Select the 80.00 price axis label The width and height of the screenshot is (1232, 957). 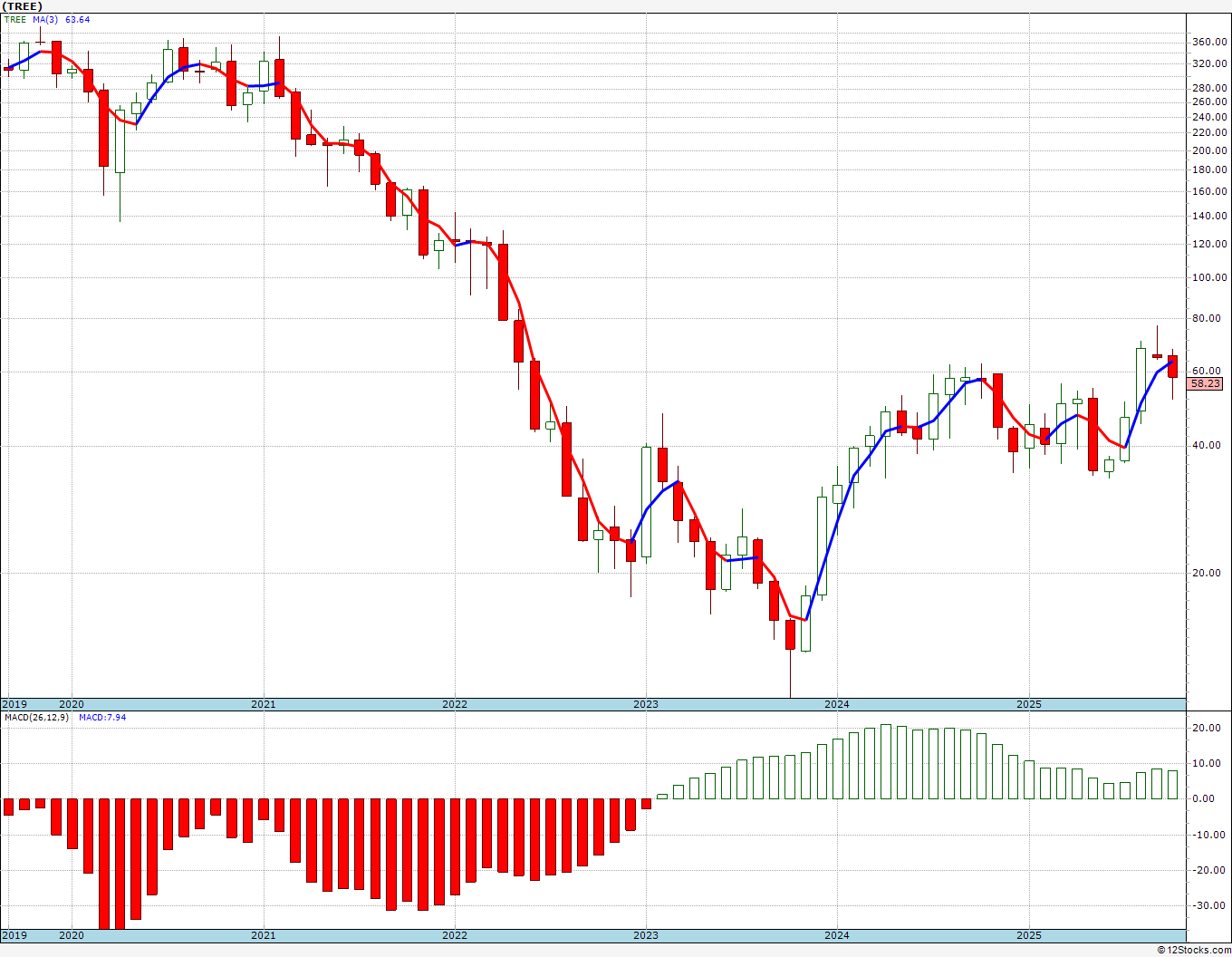[x=1207, y=318]
